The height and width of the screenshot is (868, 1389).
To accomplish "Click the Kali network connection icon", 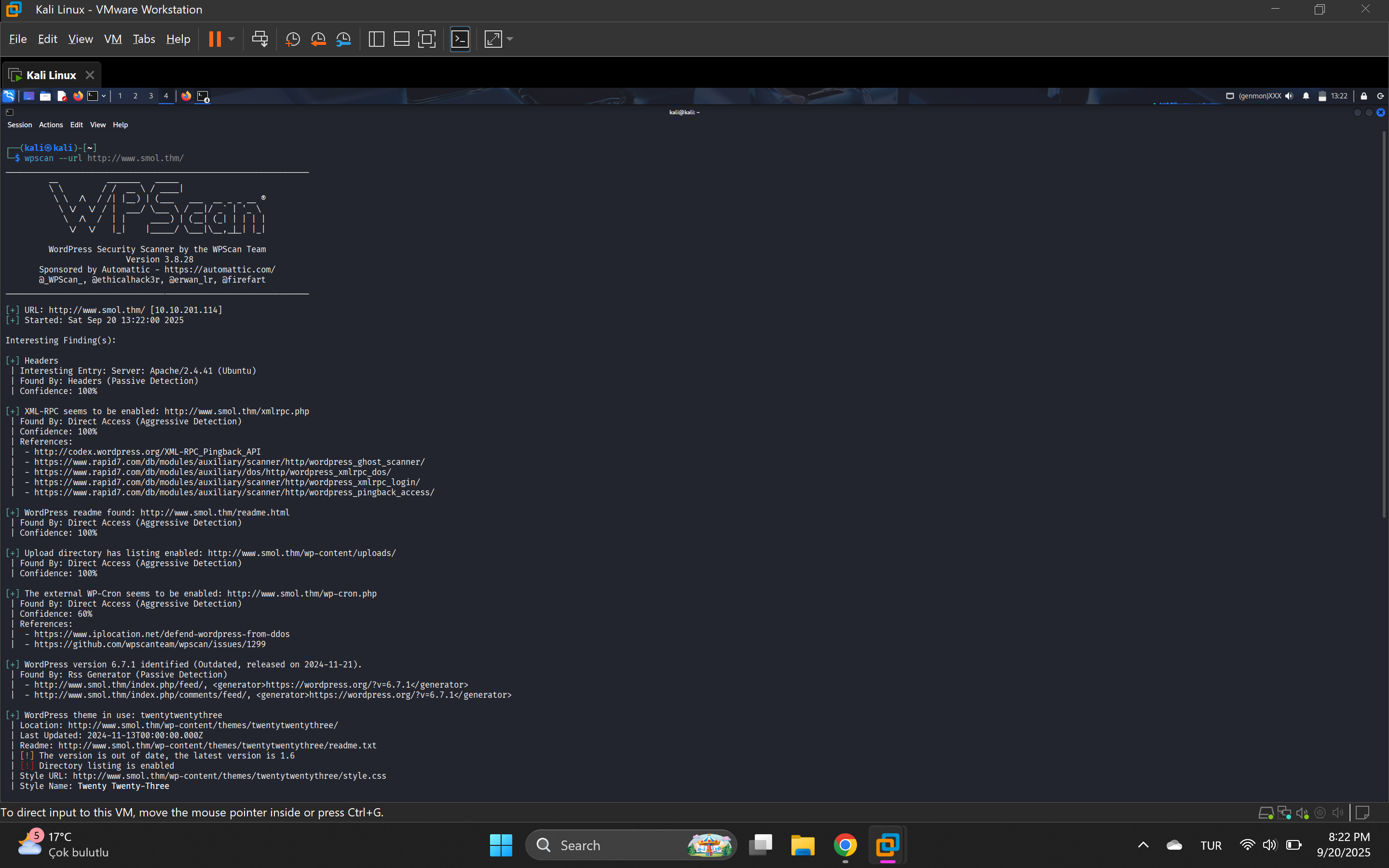I will coord(1230,96).
